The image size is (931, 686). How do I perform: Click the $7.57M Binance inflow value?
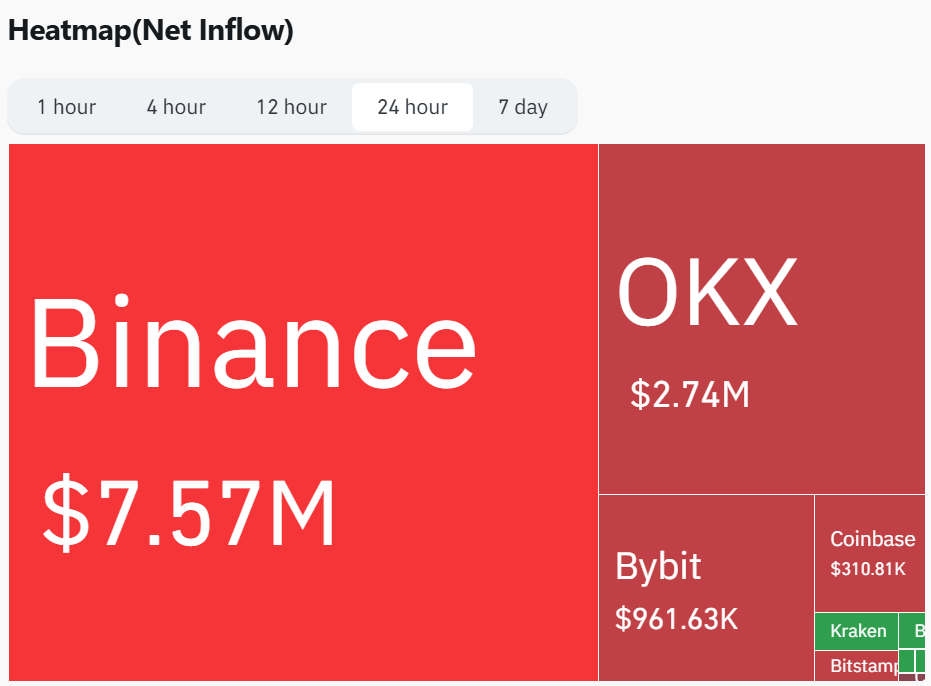pos(189,513)
